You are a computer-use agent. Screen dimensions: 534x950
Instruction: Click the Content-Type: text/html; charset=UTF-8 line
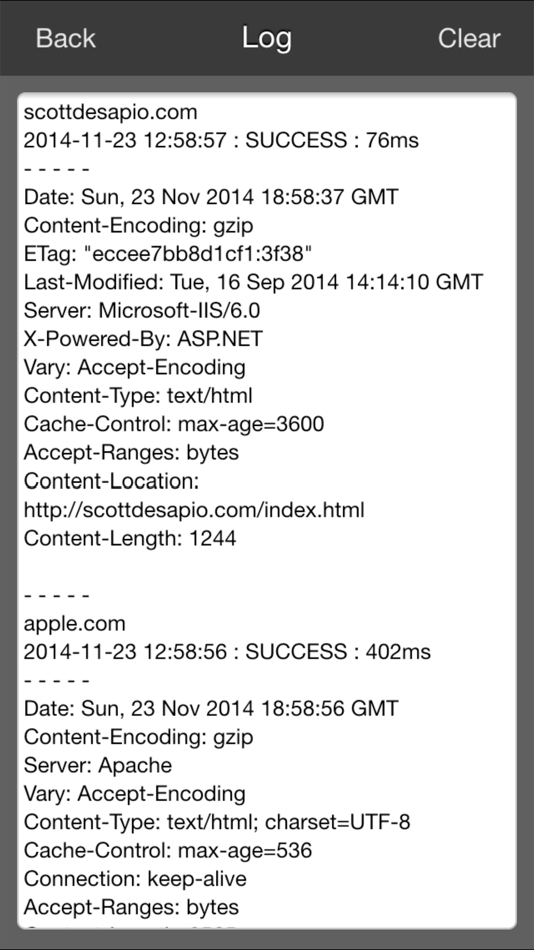pyautogui.click(x=217, y=822)
